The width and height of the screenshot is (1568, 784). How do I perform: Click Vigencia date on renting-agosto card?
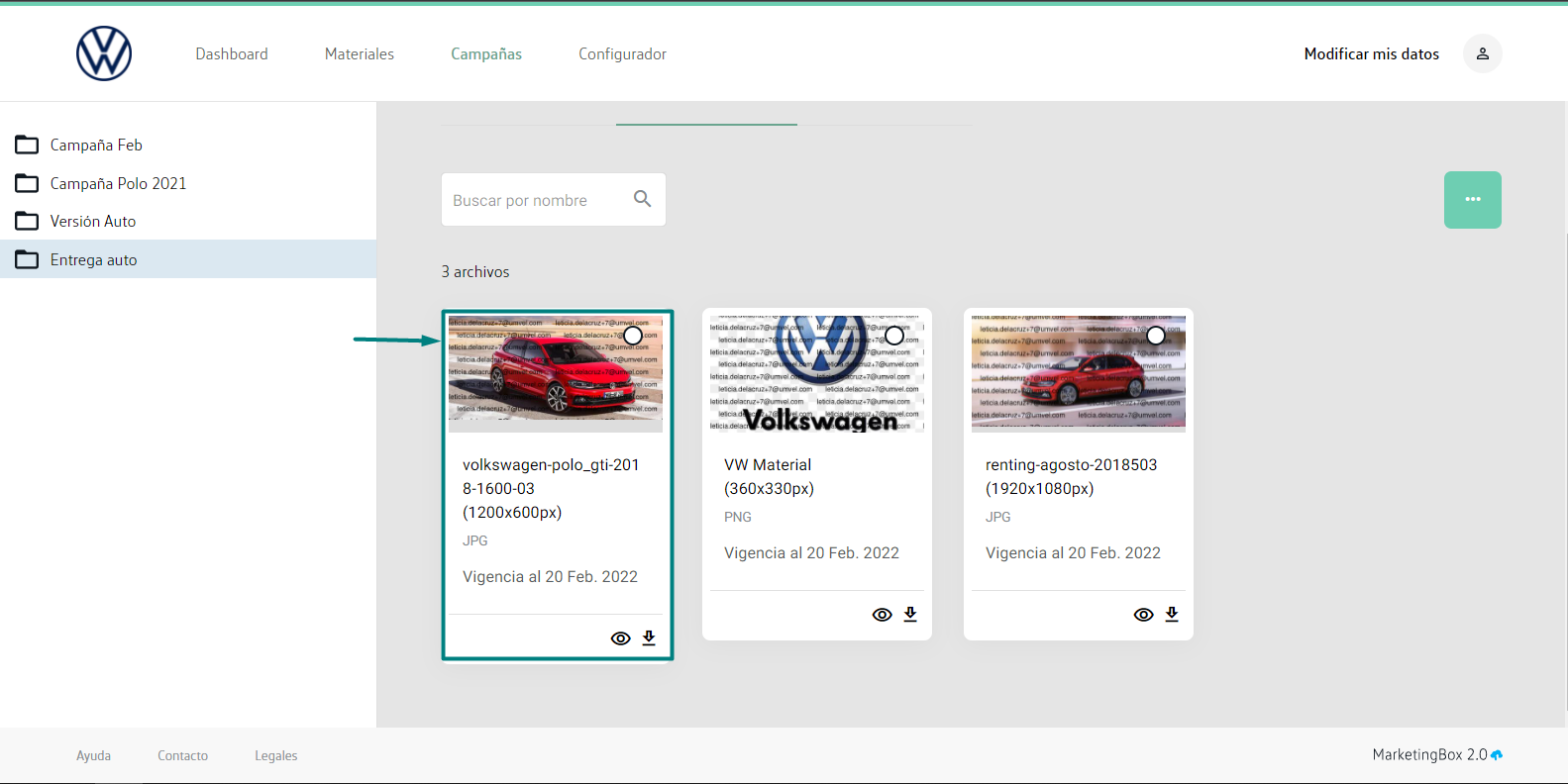tap(1073, 552)
